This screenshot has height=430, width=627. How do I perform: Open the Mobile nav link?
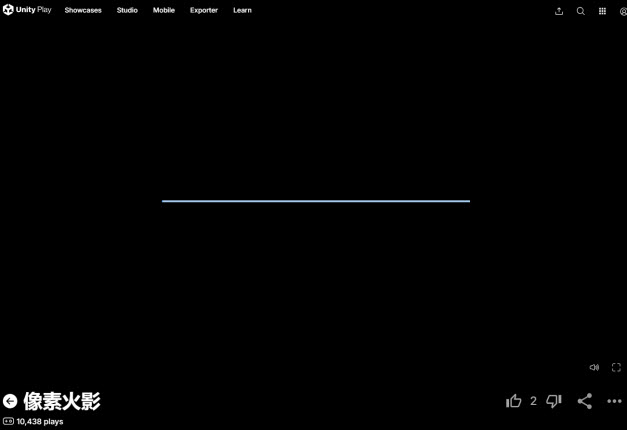pos(163,10)
